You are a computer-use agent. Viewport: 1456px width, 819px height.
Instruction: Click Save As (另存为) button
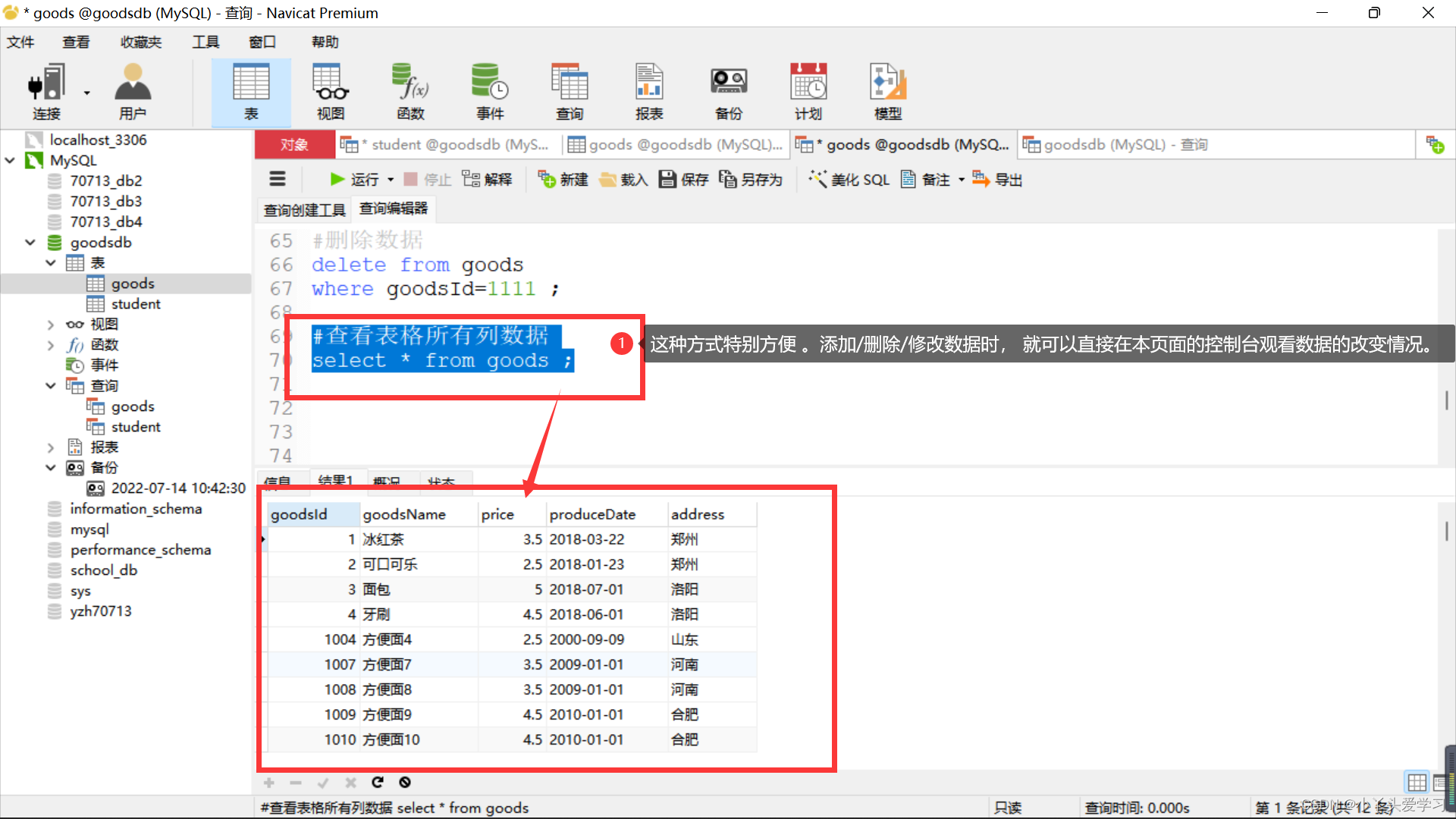click(751, 179)
